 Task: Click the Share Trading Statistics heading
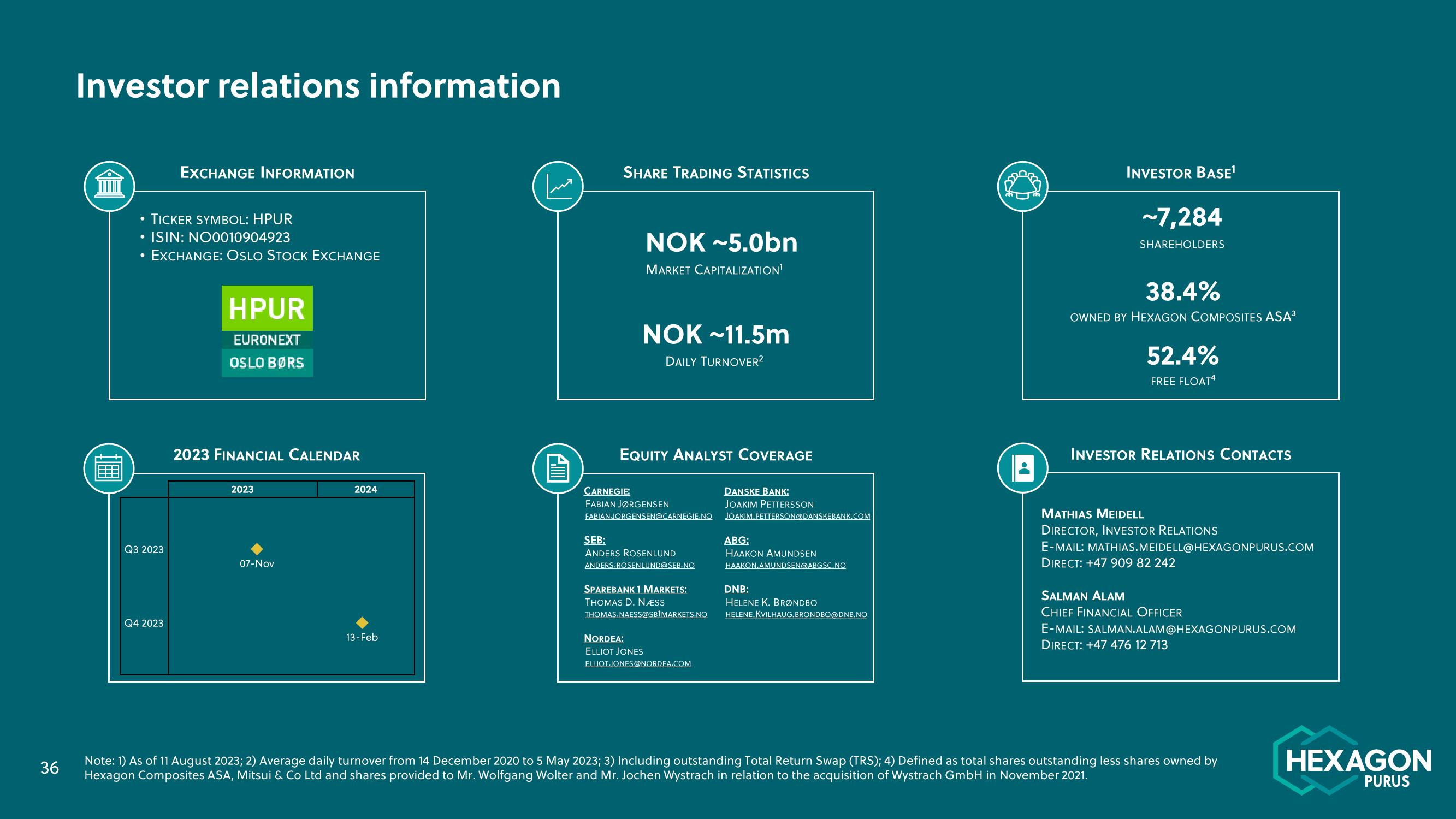[x=716, y=173]
